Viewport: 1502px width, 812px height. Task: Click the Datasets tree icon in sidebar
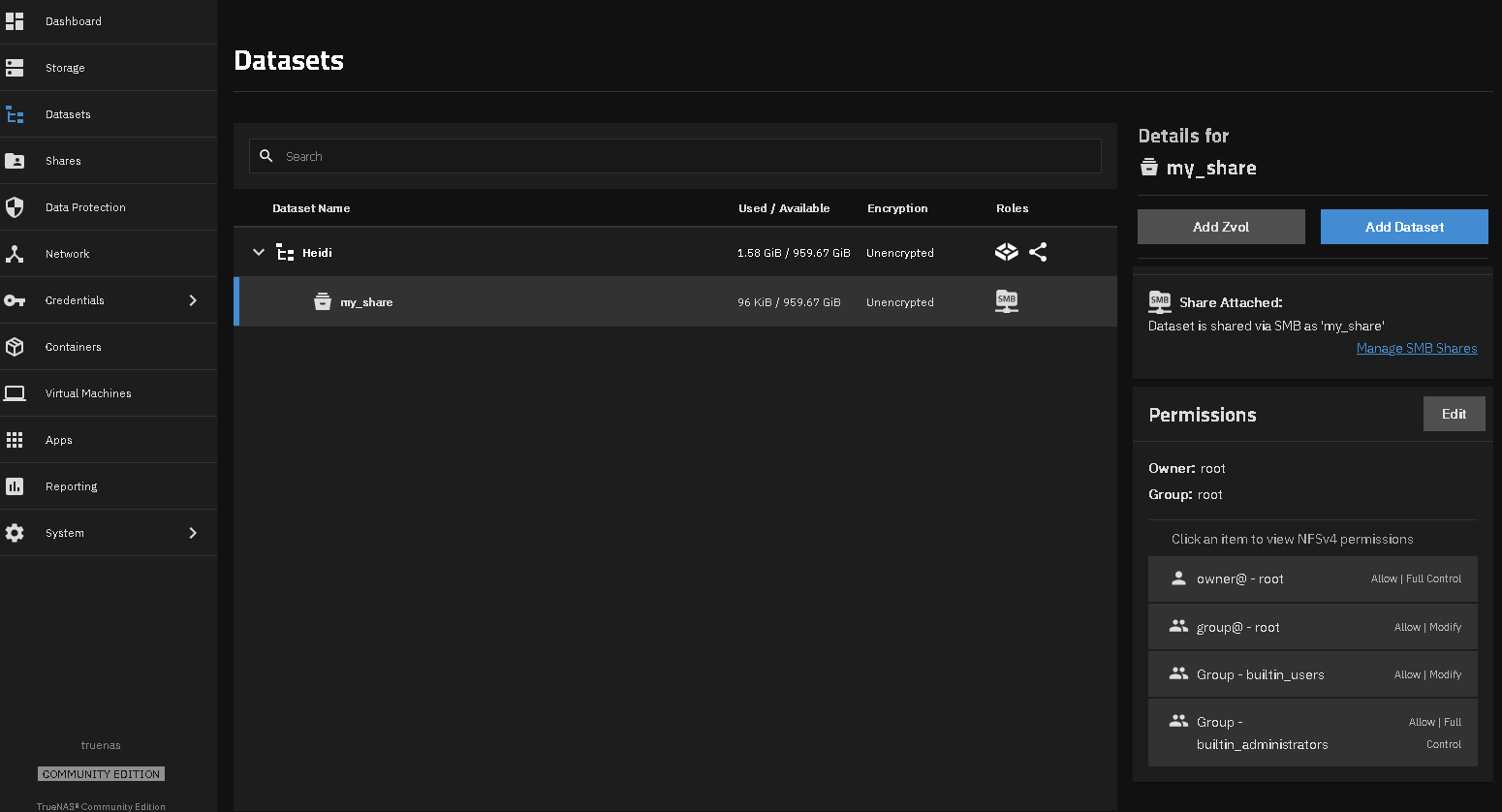click(15, 114)
